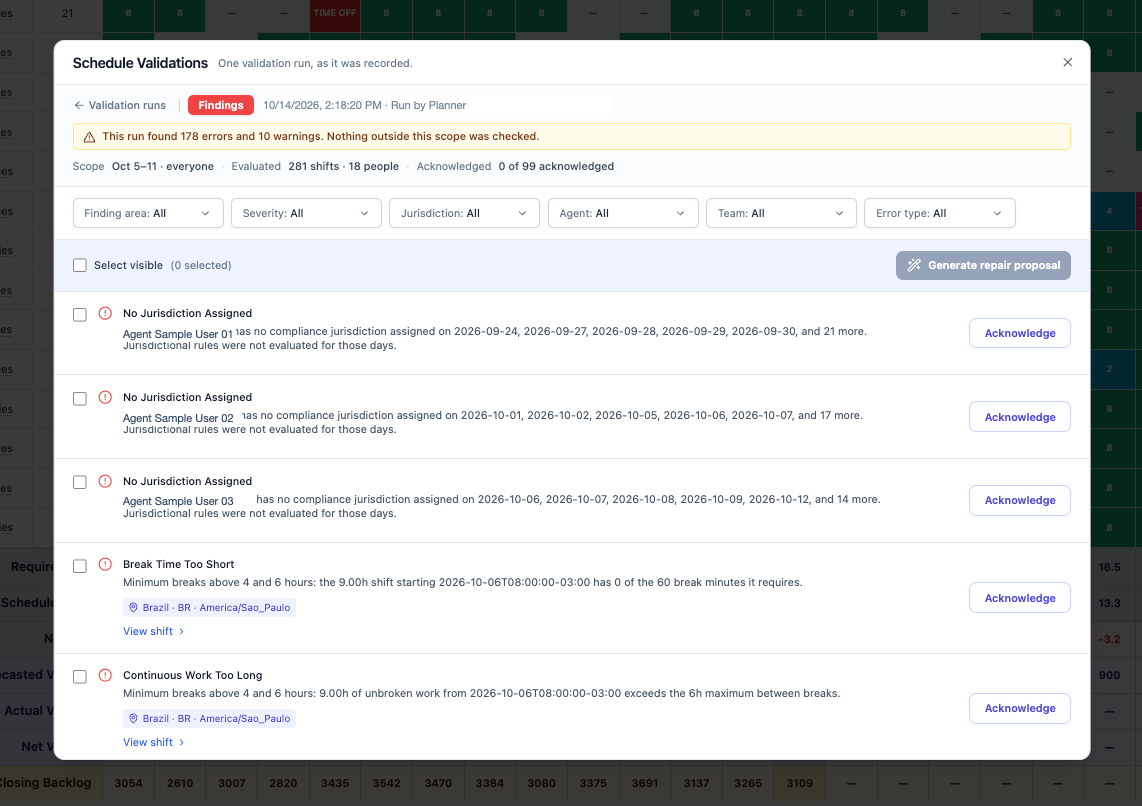The image size is (1142, 806).
Task: Click Brazil jurisdiction tag under Continuous Work Too Long
Action: tap(209, 718)
